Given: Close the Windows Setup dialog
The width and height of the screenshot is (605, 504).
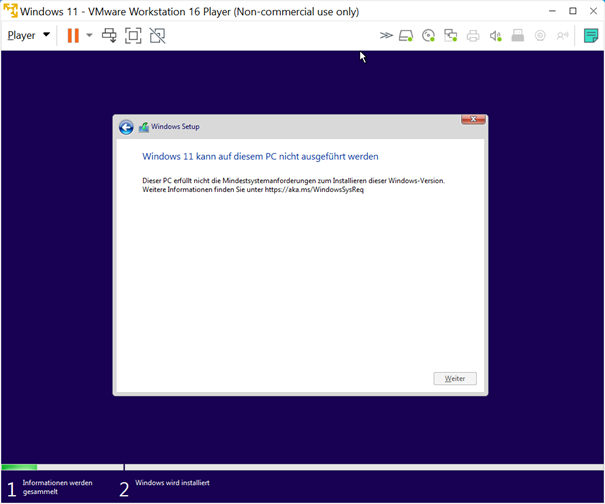Looking at the screenshot, I should pyautogui.click(x=473, y=119).
